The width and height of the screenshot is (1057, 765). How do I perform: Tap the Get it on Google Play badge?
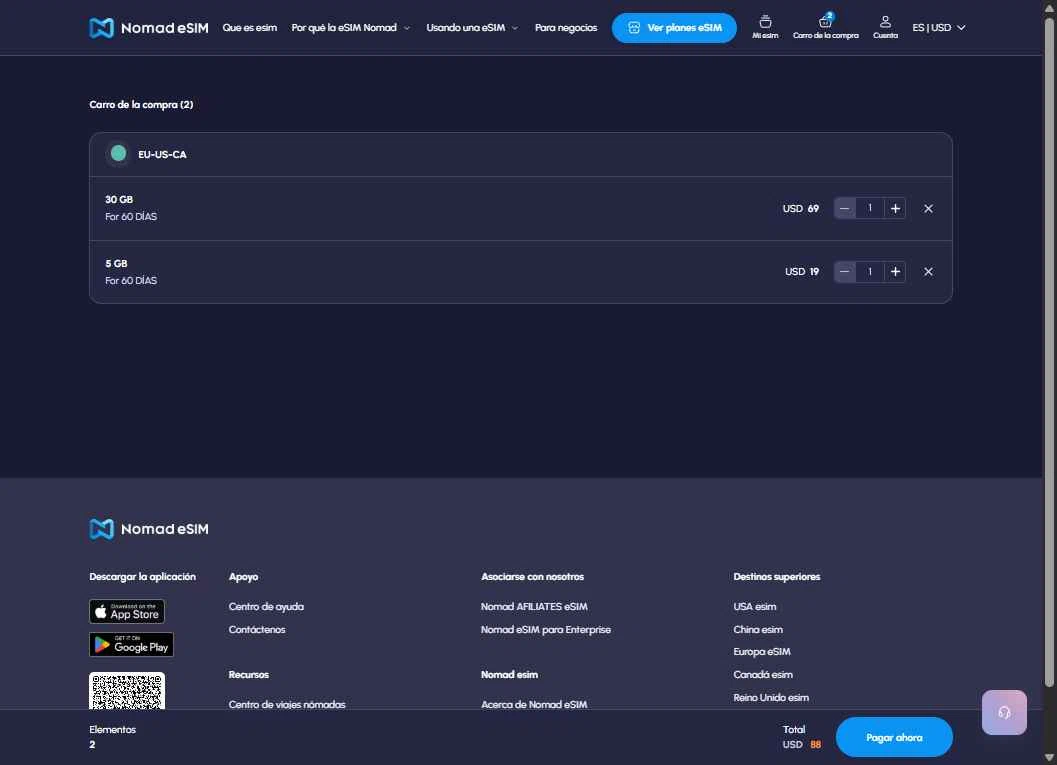point(131,644)
